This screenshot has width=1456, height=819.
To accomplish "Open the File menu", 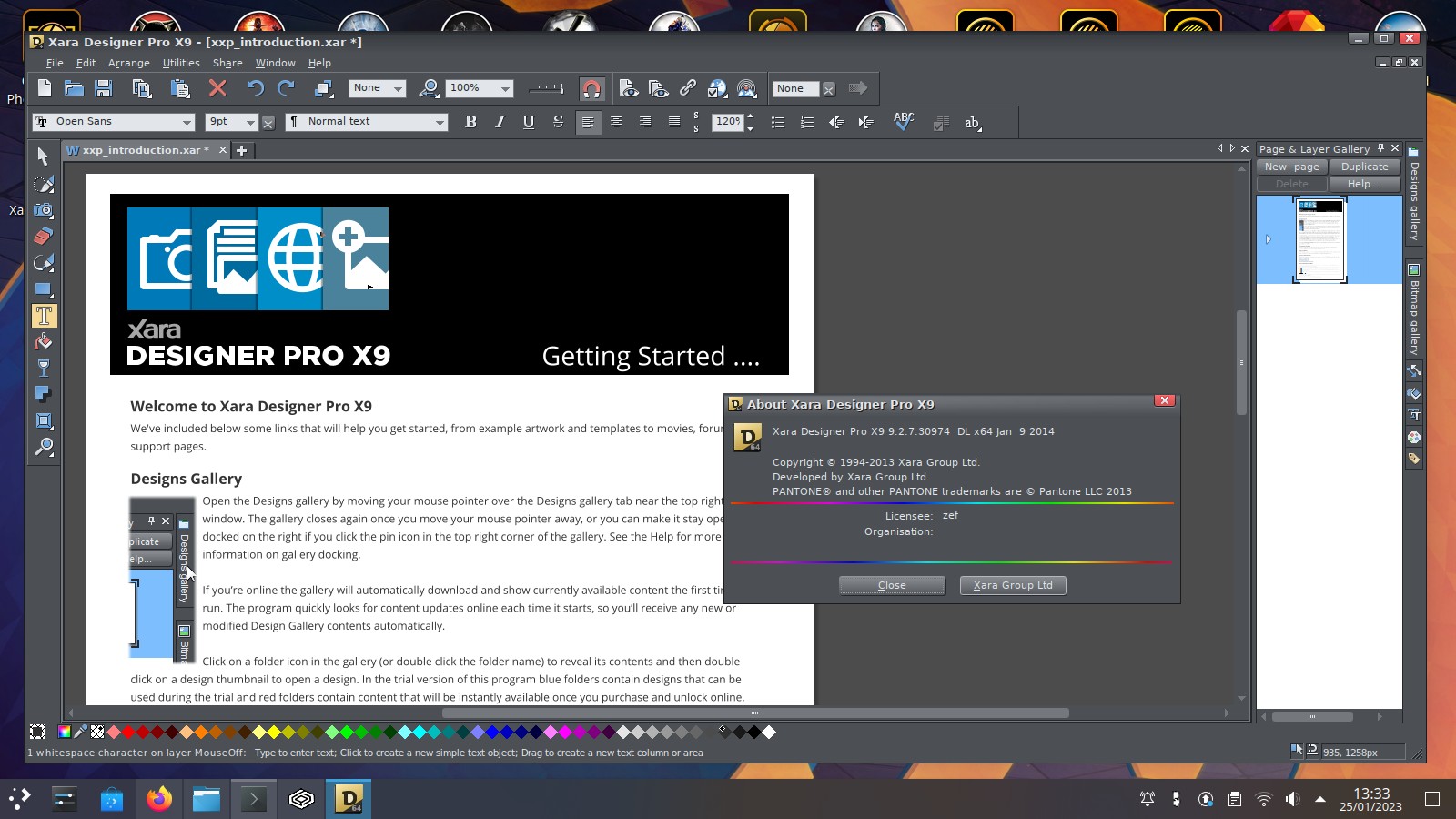I will [55, 63].
